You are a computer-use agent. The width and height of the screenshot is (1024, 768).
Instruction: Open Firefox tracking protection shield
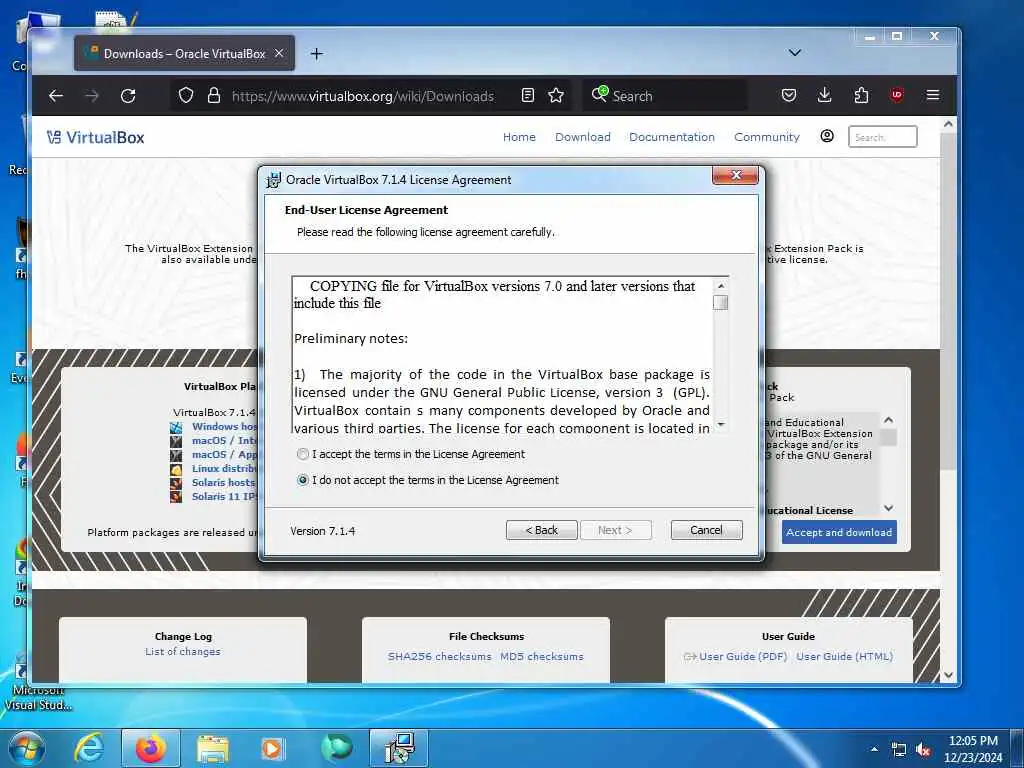tap(186, 95)
